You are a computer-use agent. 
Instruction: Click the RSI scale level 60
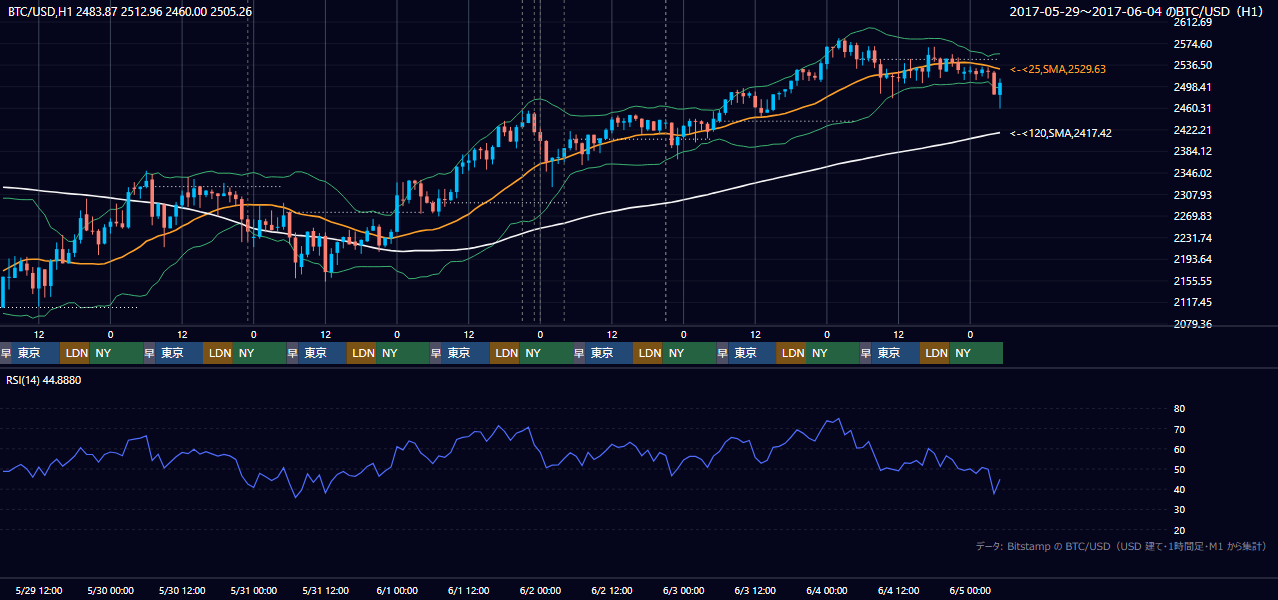point(1179,449)
